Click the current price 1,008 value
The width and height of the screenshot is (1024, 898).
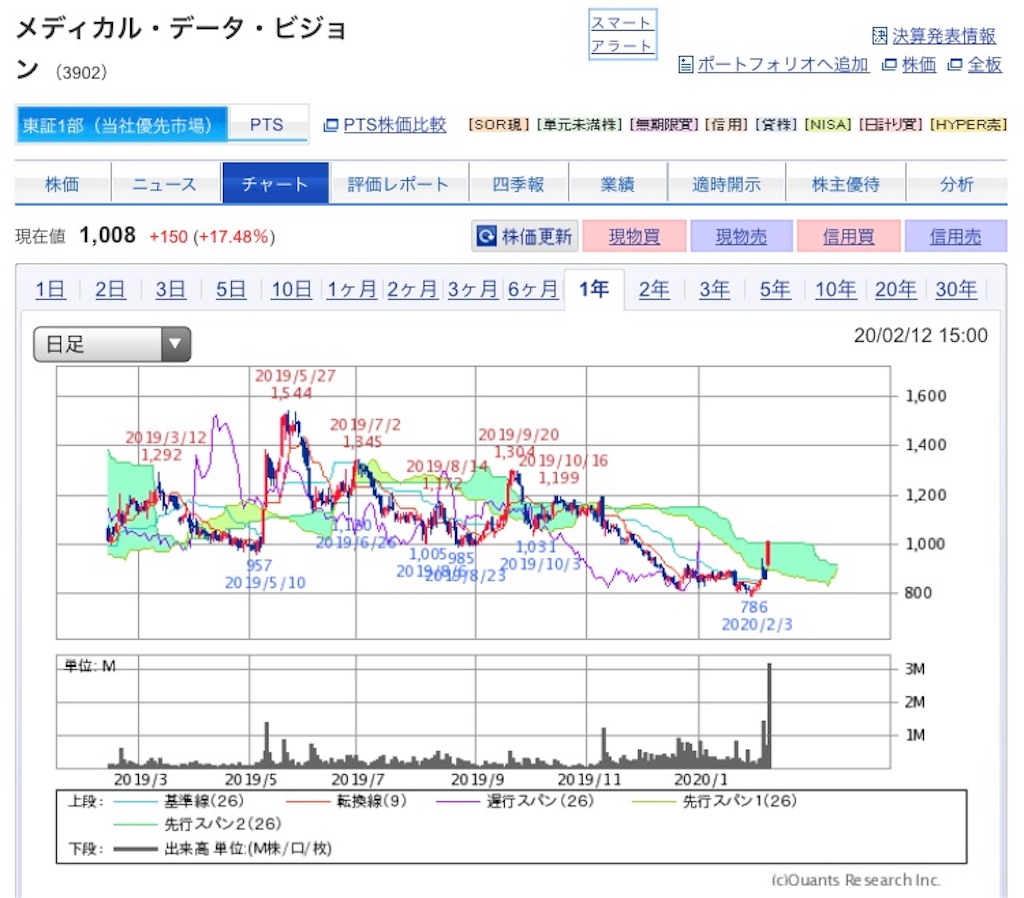107,235
